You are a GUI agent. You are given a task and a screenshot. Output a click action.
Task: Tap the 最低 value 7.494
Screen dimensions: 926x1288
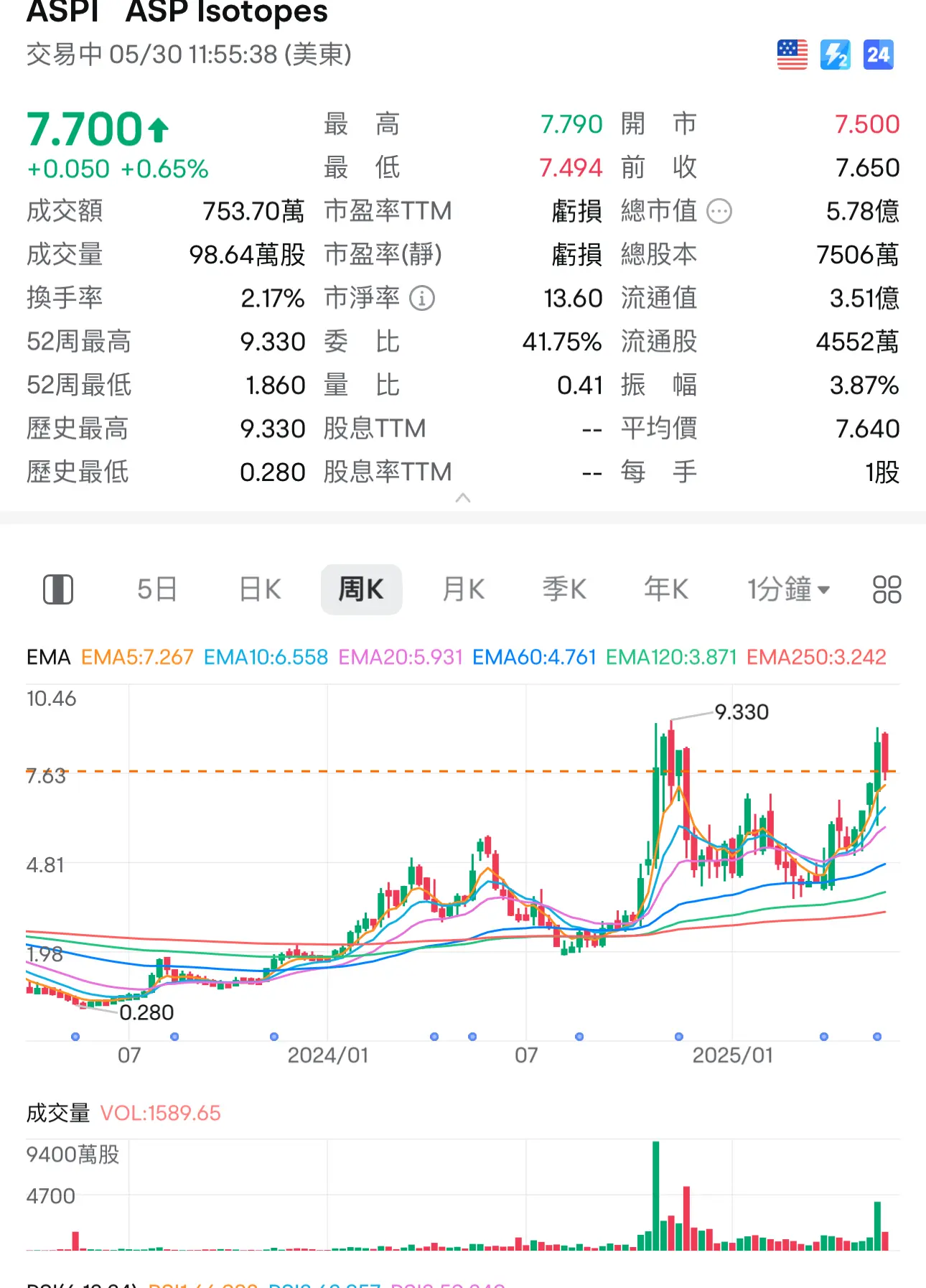(571, 168)
